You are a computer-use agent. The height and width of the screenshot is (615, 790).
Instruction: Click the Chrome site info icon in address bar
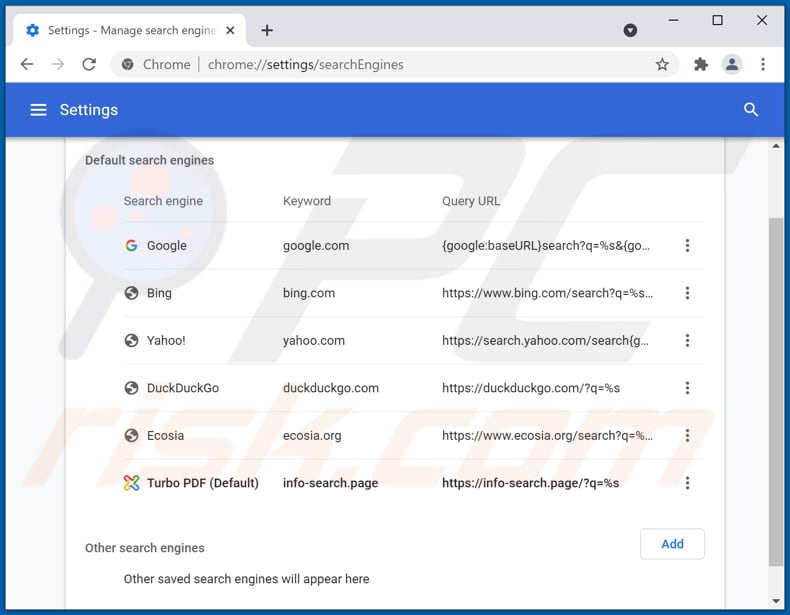[x=128, y=64]
